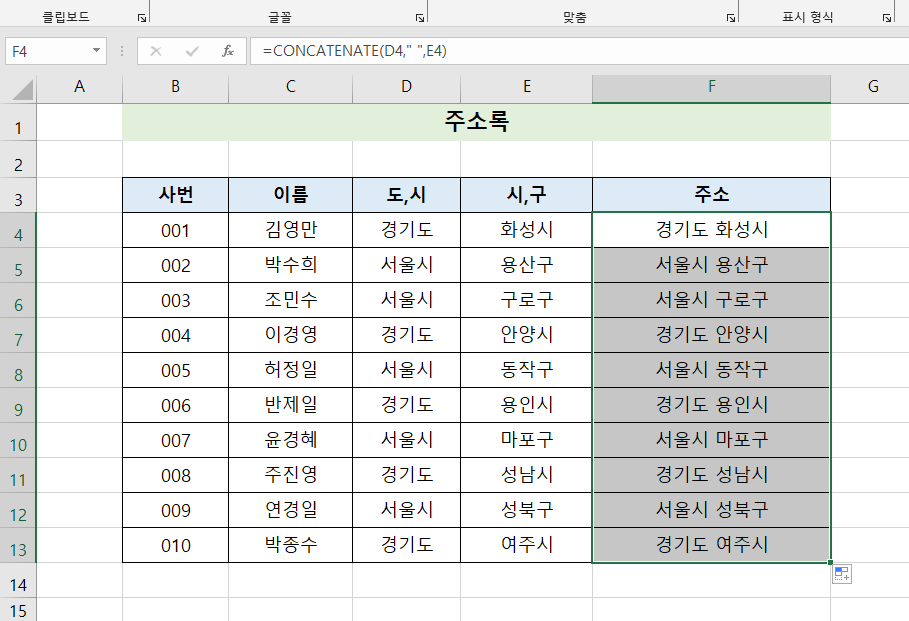Open the Insert Function fx dialog
This screenshot has width=909, height=621.
pos(228,51)
